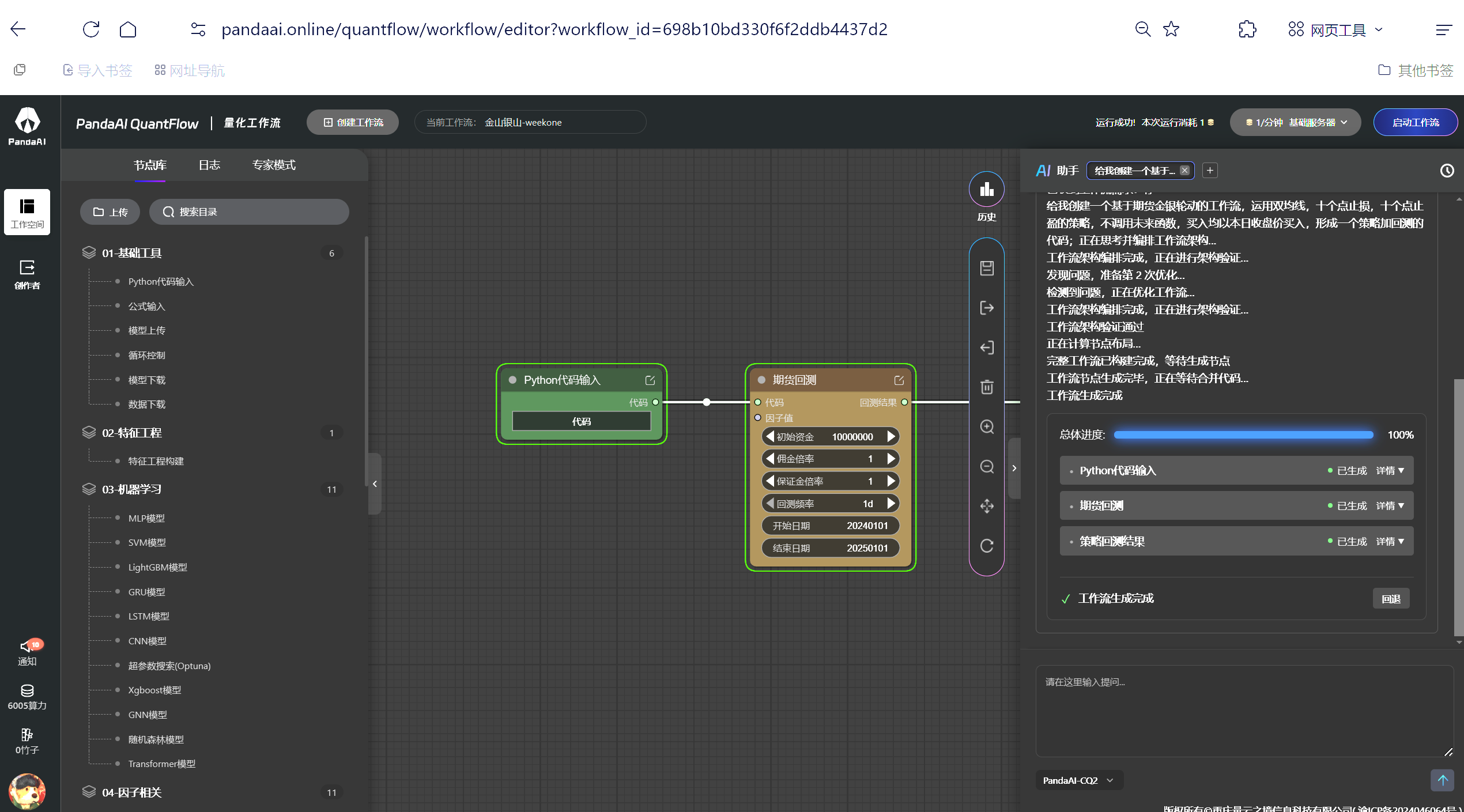Click the 回退 rollback button
This screenshot has height=812, width=1464.
[x=1391, y=599]
